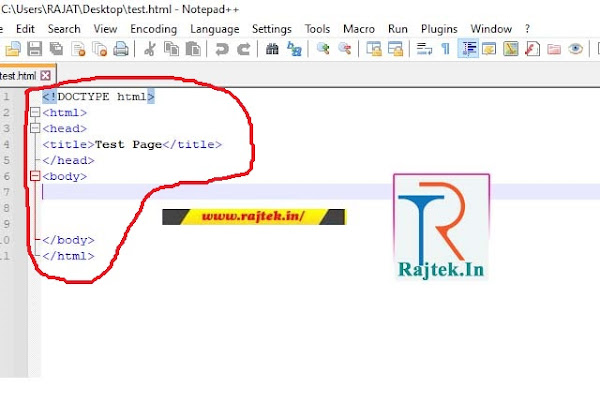
Task: Open the Settings menu
Action: [272, 29]
